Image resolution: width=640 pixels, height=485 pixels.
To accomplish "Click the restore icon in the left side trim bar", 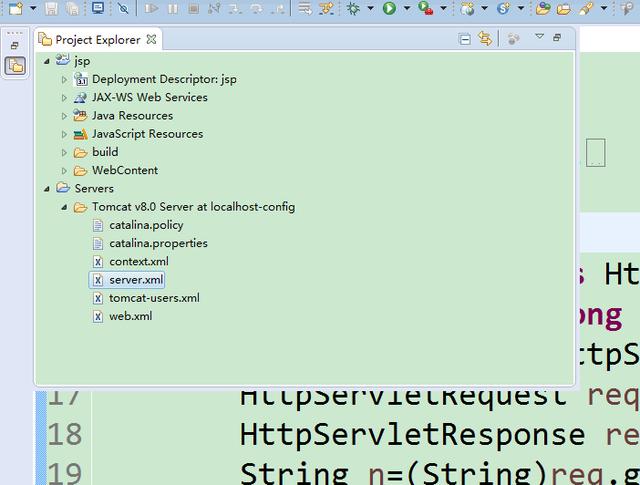I will (x=15, y=45).
